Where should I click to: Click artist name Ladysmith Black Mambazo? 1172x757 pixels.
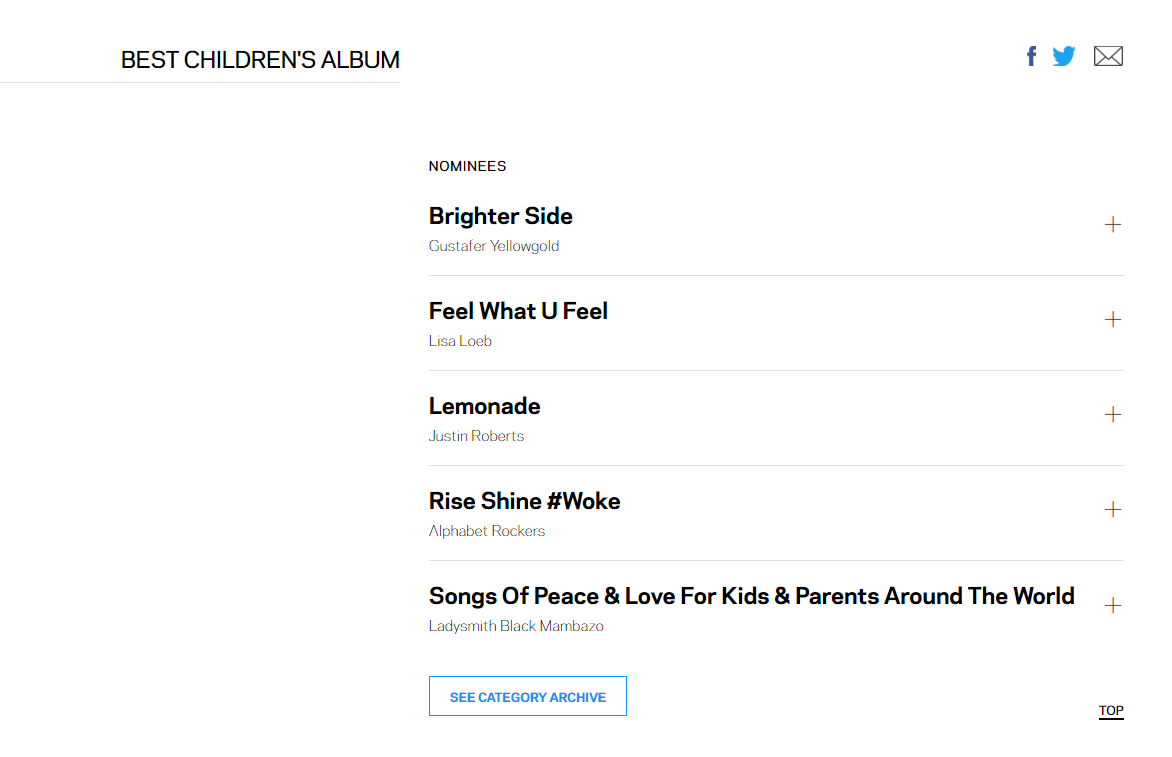(516, 626)
